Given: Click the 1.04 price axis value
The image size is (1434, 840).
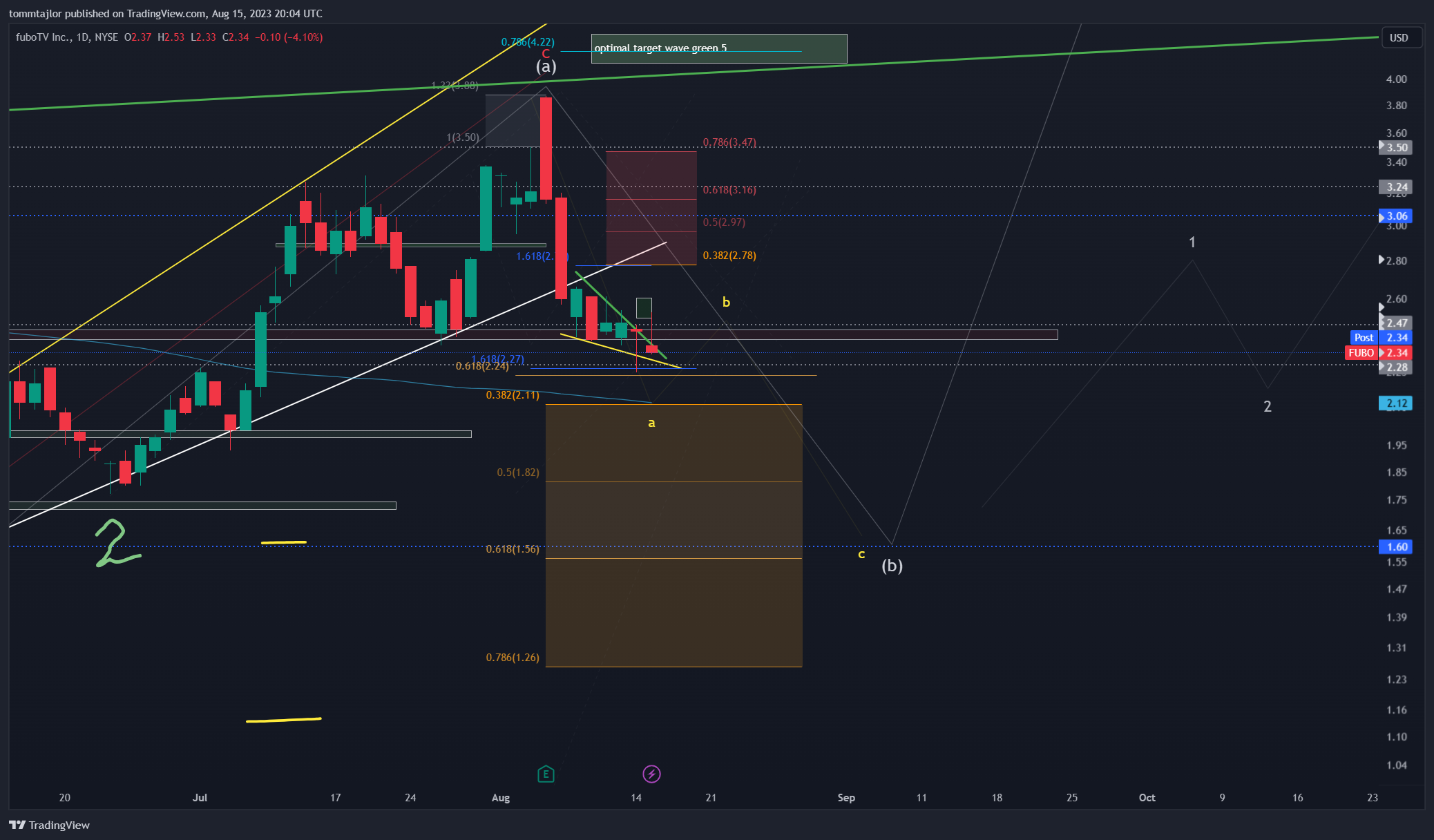Looking at the screenshot, I should (x=1396, y=765).
